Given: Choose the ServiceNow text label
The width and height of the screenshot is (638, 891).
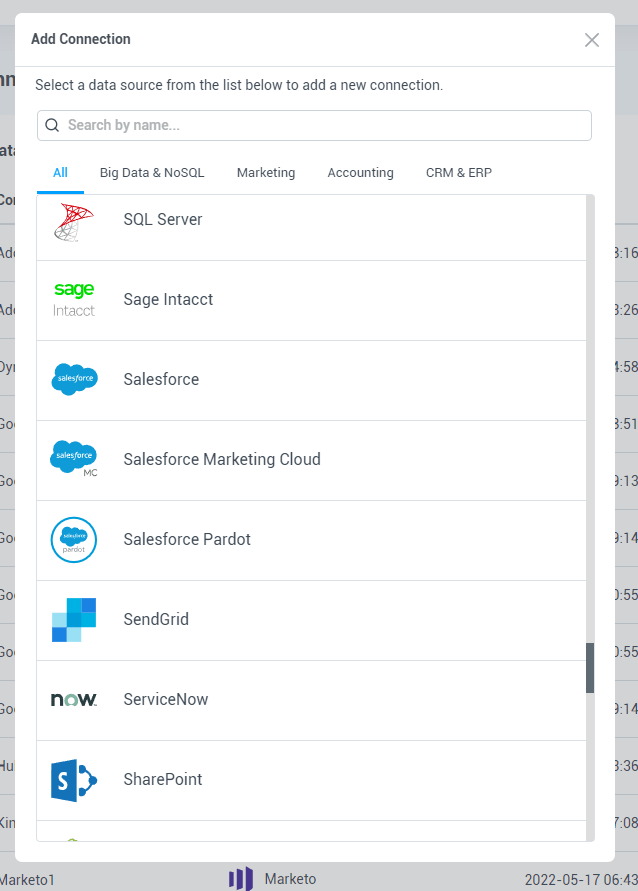Looking at the screenshot, I should pyautogui.click(x=166, y=699).
